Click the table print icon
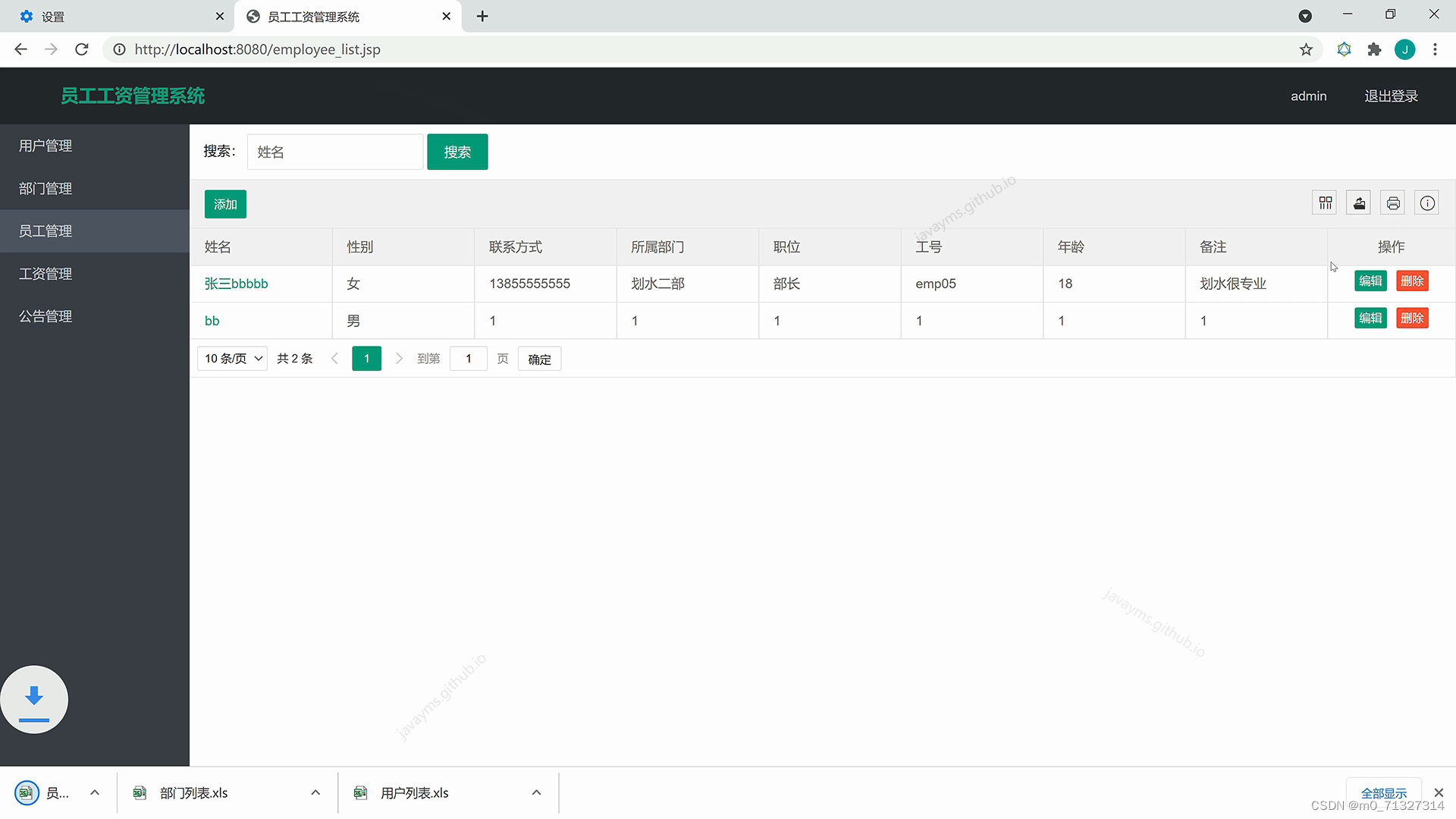This screenshot has height=819, width=1456. [1393, 203]
